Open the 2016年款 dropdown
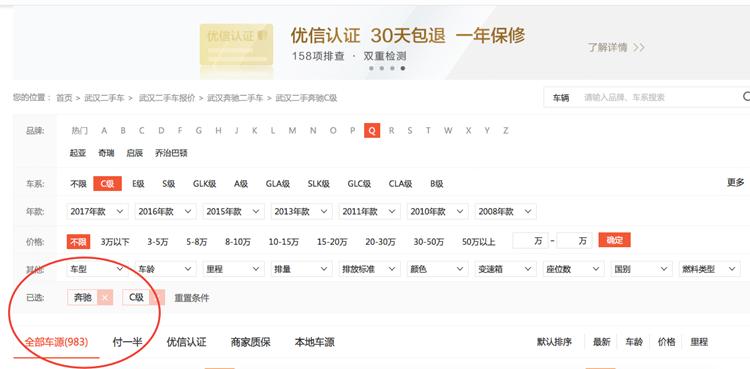Viewport: 750px width, 369px height. coord(165,211)
